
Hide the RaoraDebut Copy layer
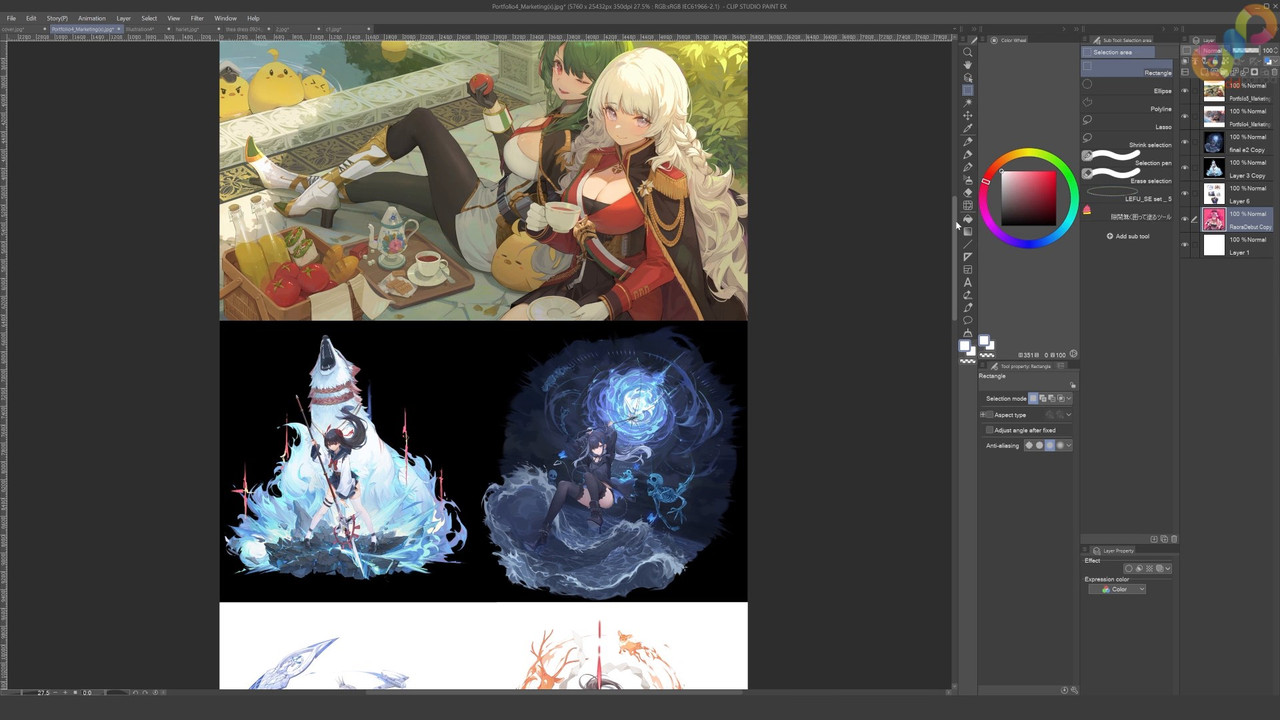1185,219
